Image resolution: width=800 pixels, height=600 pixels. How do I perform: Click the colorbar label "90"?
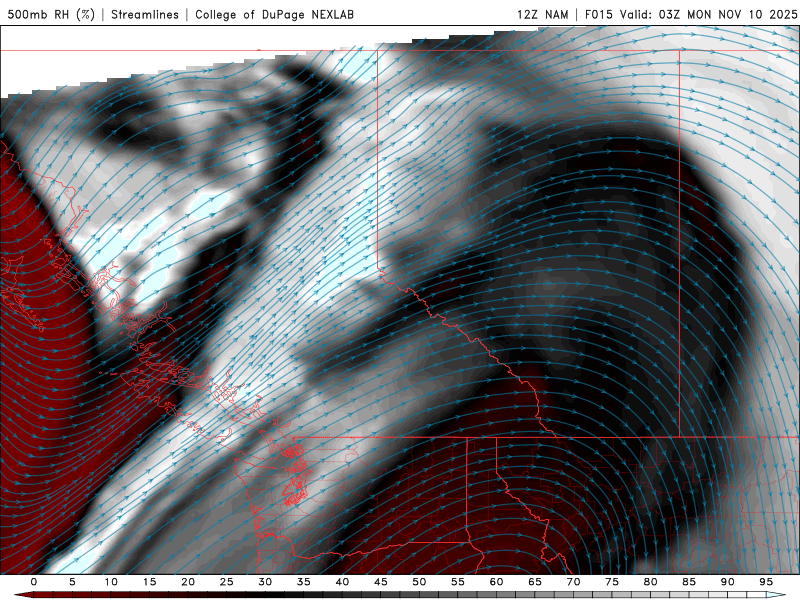[x=728, y=582]
